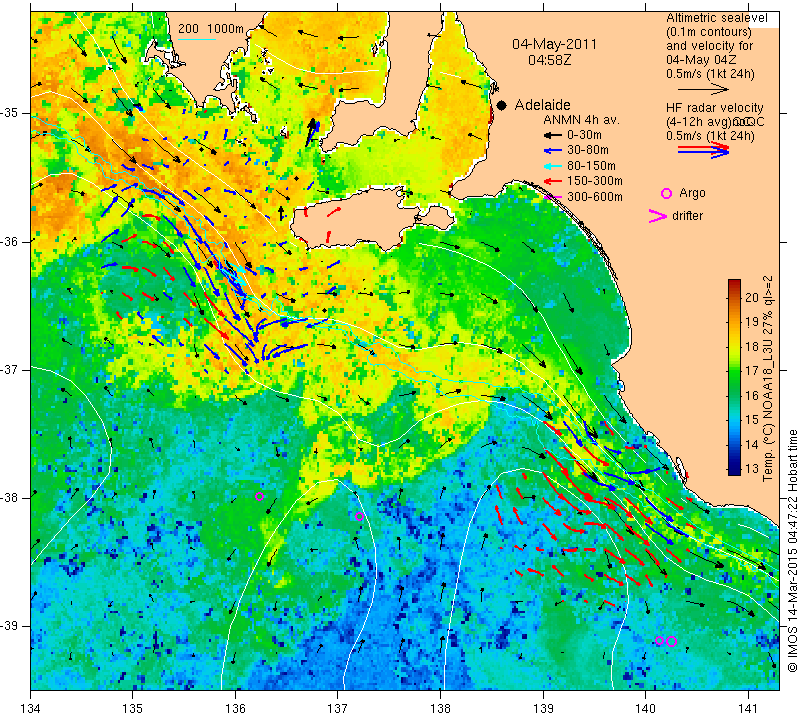Screen dimensions: 800x720
Task: Click the '80-150m' depth label
Action: tap(591, 166)
